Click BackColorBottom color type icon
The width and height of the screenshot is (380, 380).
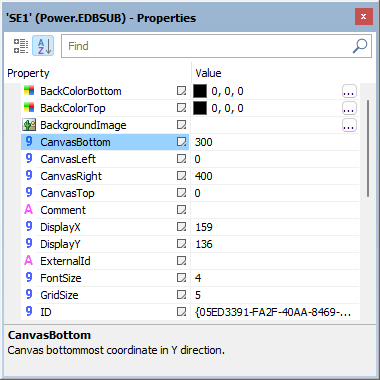pos(29,91)
